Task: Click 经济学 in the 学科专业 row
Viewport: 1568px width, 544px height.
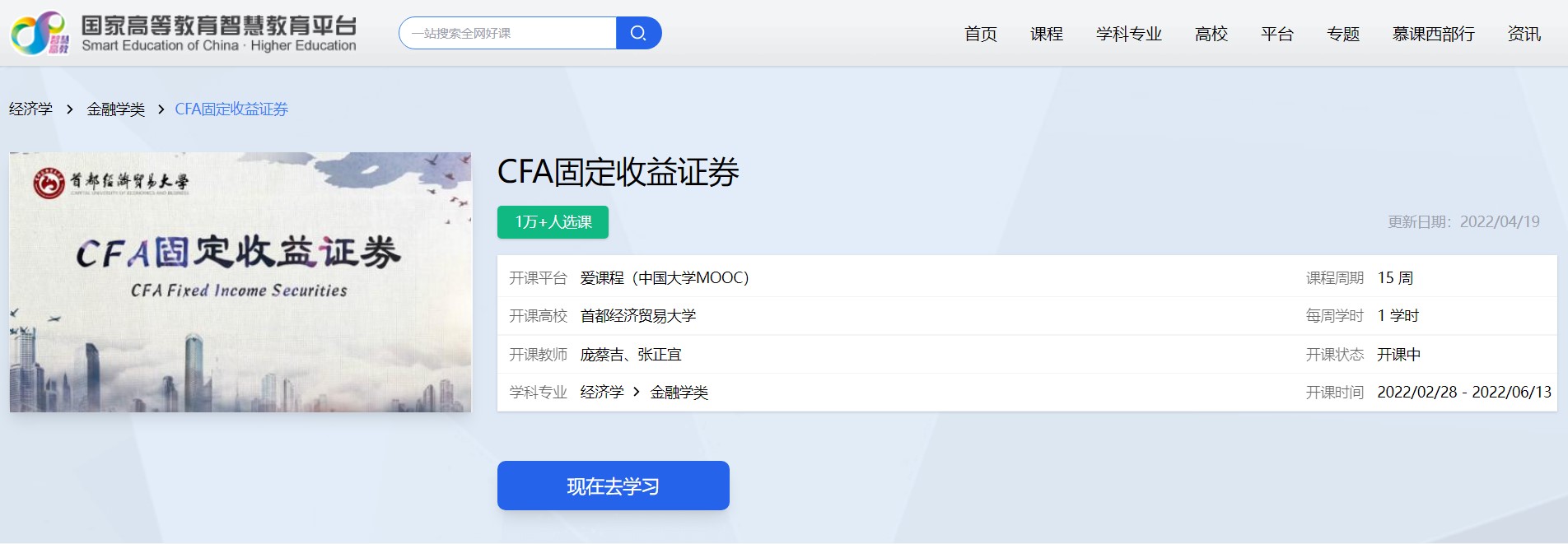Action: (602, 393)
